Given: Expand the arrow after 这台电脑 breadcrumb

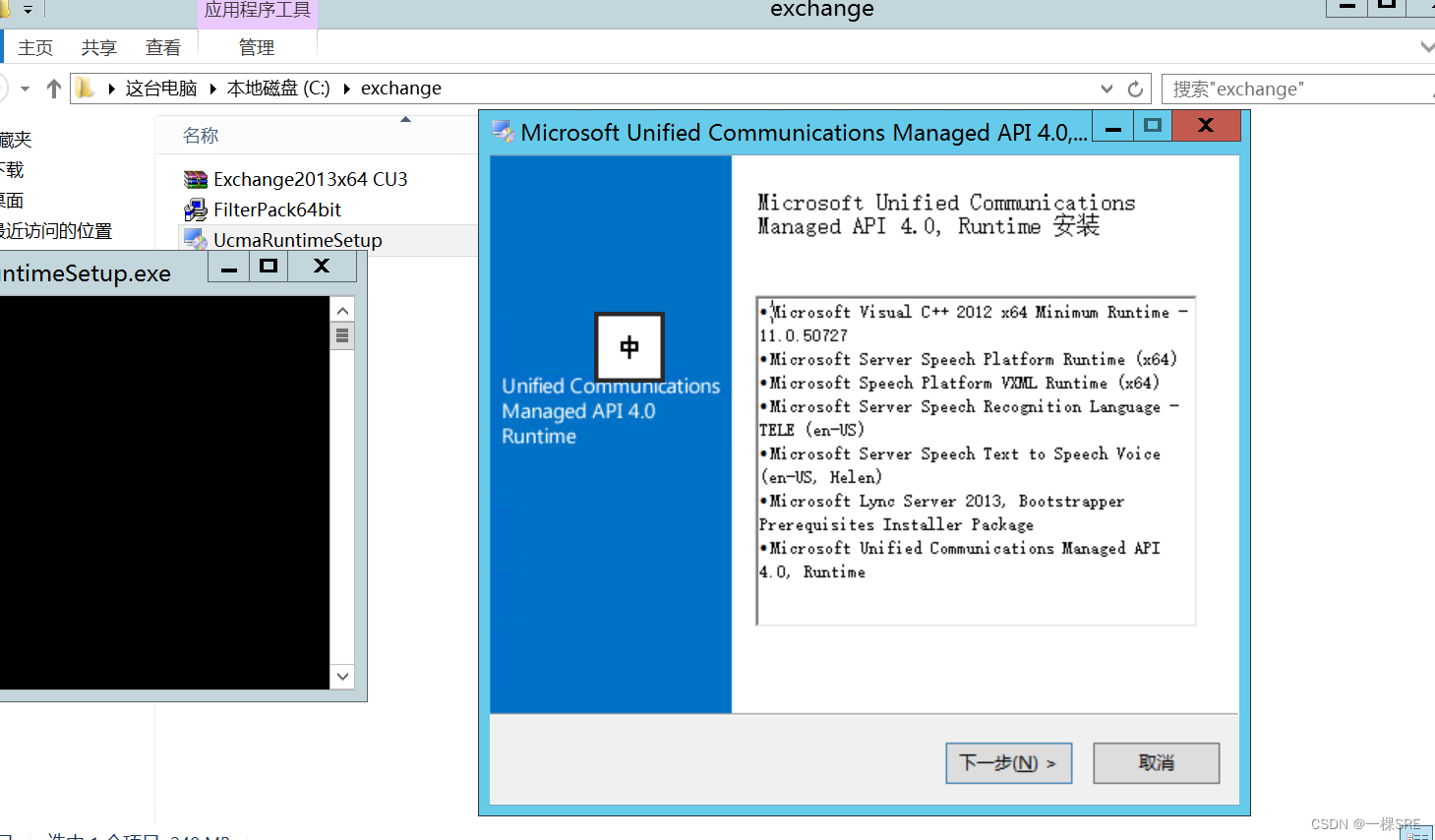Looking at the screenshot, I should 212,89.
